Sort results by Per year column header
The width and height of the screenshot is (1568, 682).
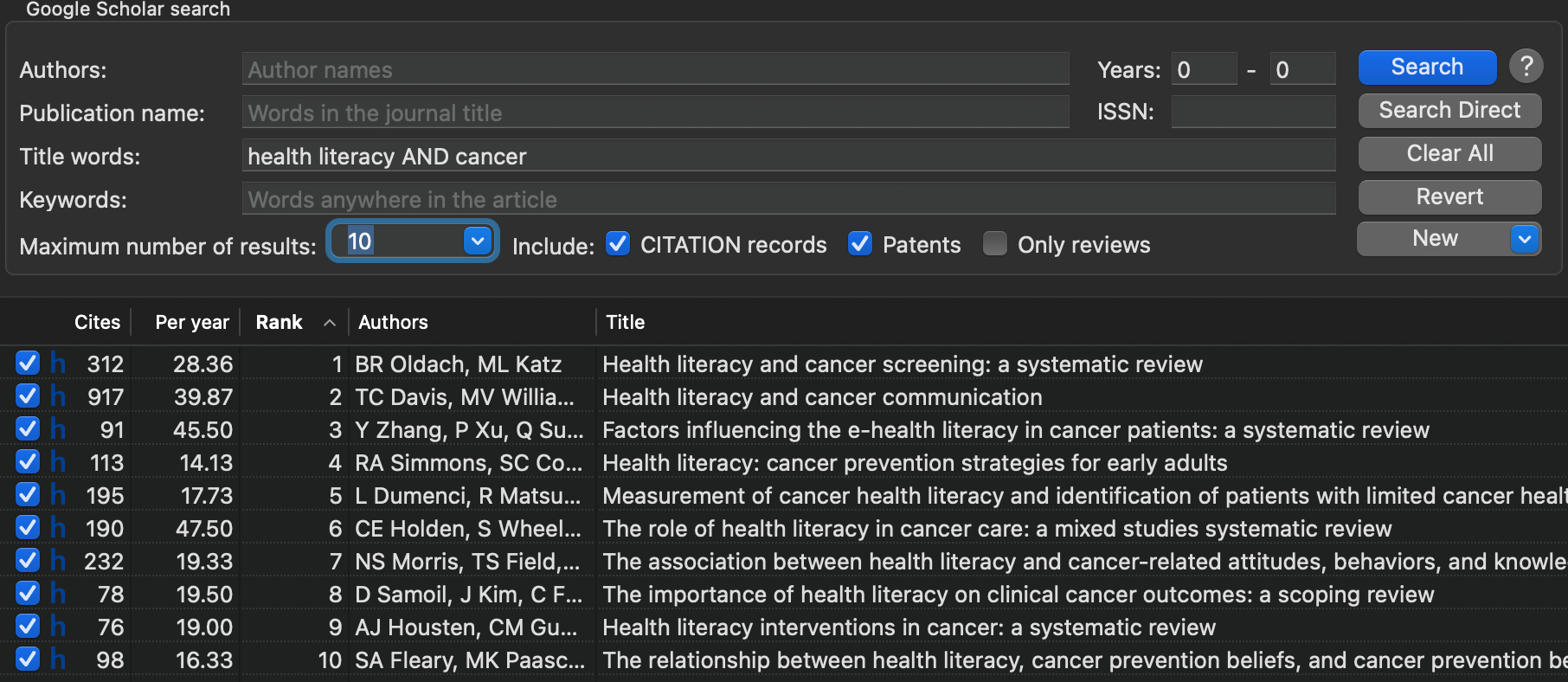191,323
